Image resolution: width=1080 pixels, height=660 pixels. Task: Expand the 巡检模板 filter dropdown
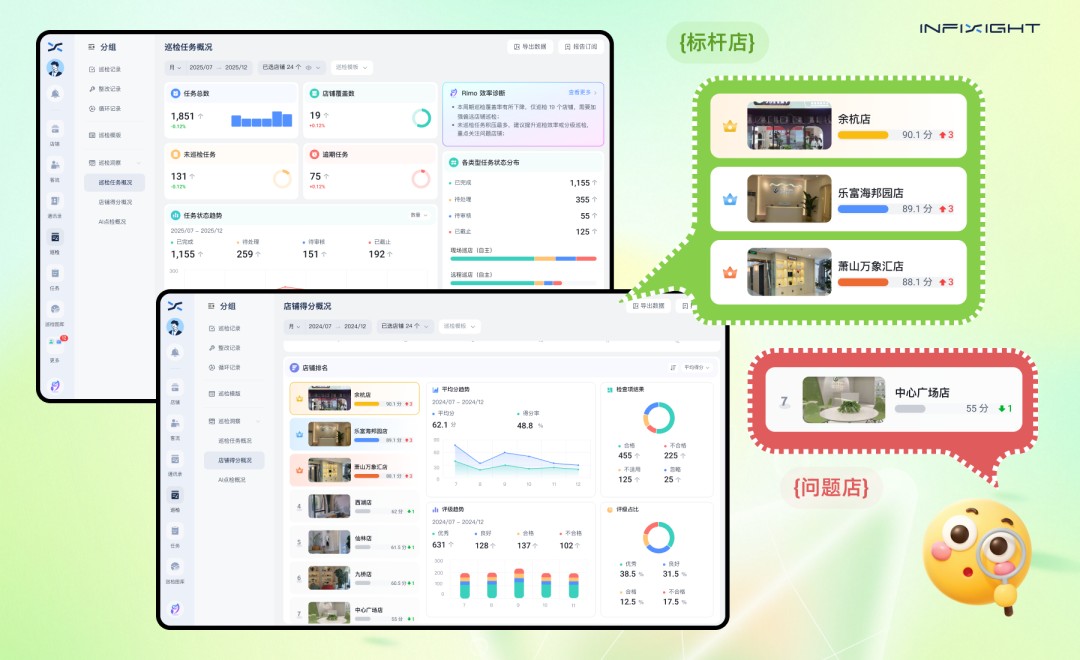(x=351, y=68)
